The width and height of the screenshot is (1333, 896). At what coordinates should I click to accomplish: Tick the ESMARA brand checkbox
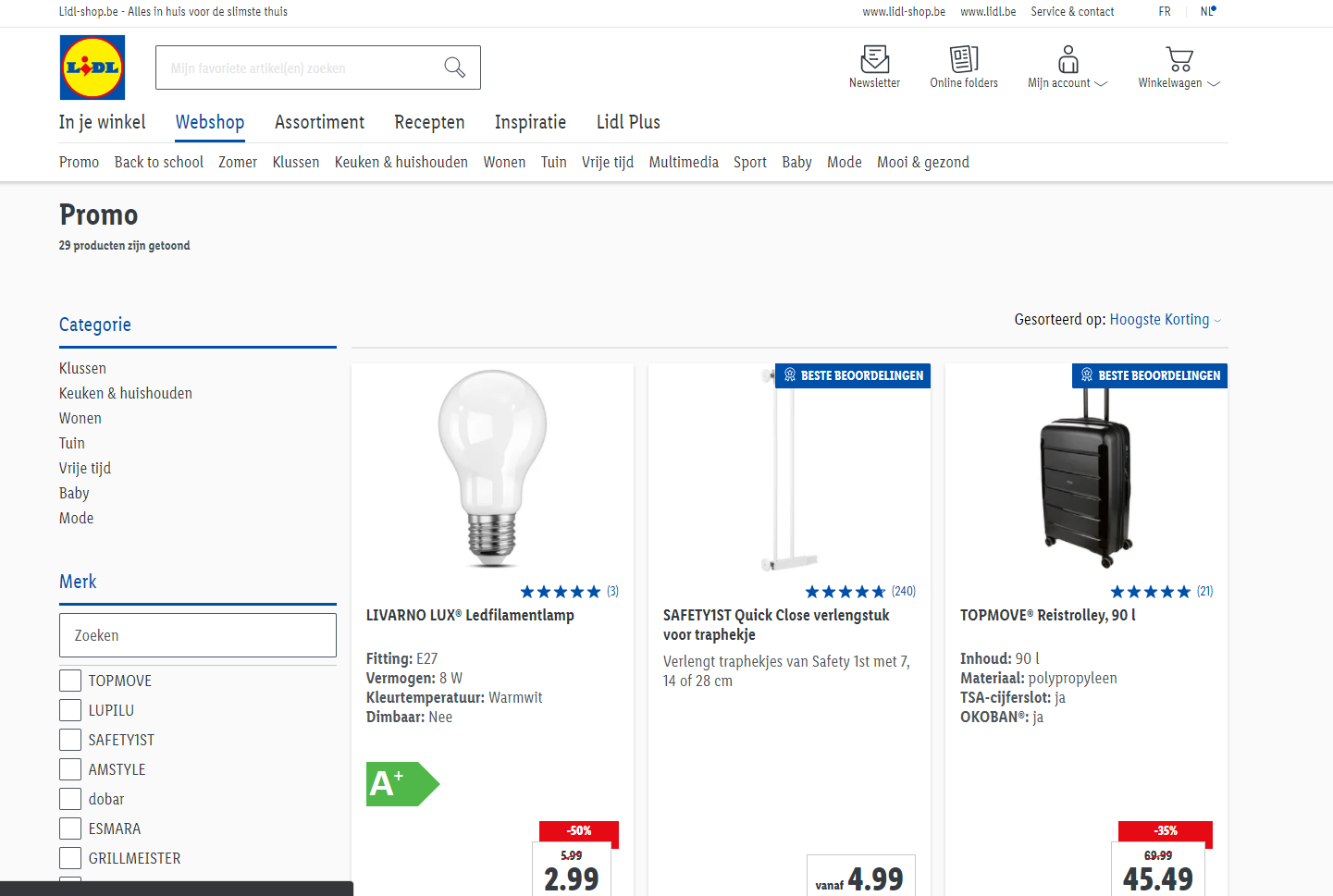[70, 828]
